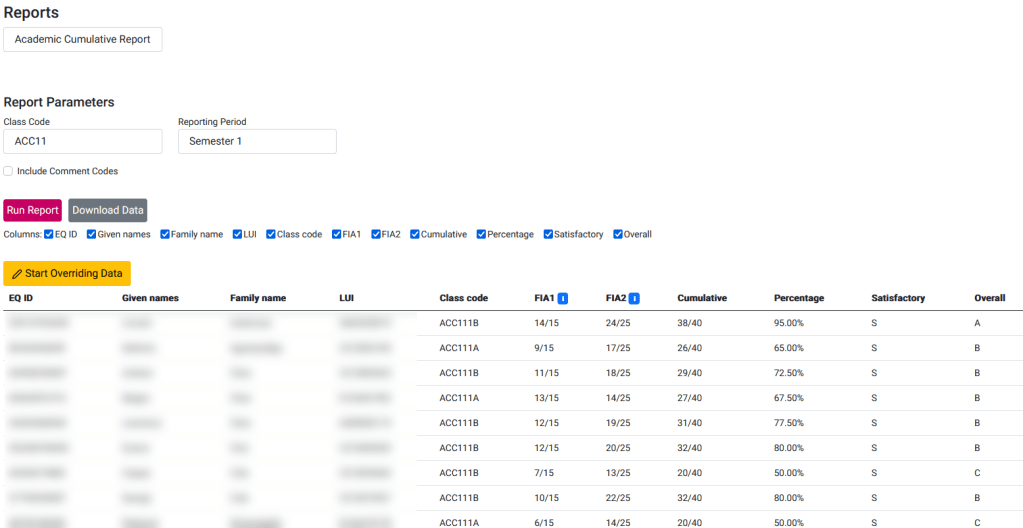Click the Percentage column header

coord(798,298)
